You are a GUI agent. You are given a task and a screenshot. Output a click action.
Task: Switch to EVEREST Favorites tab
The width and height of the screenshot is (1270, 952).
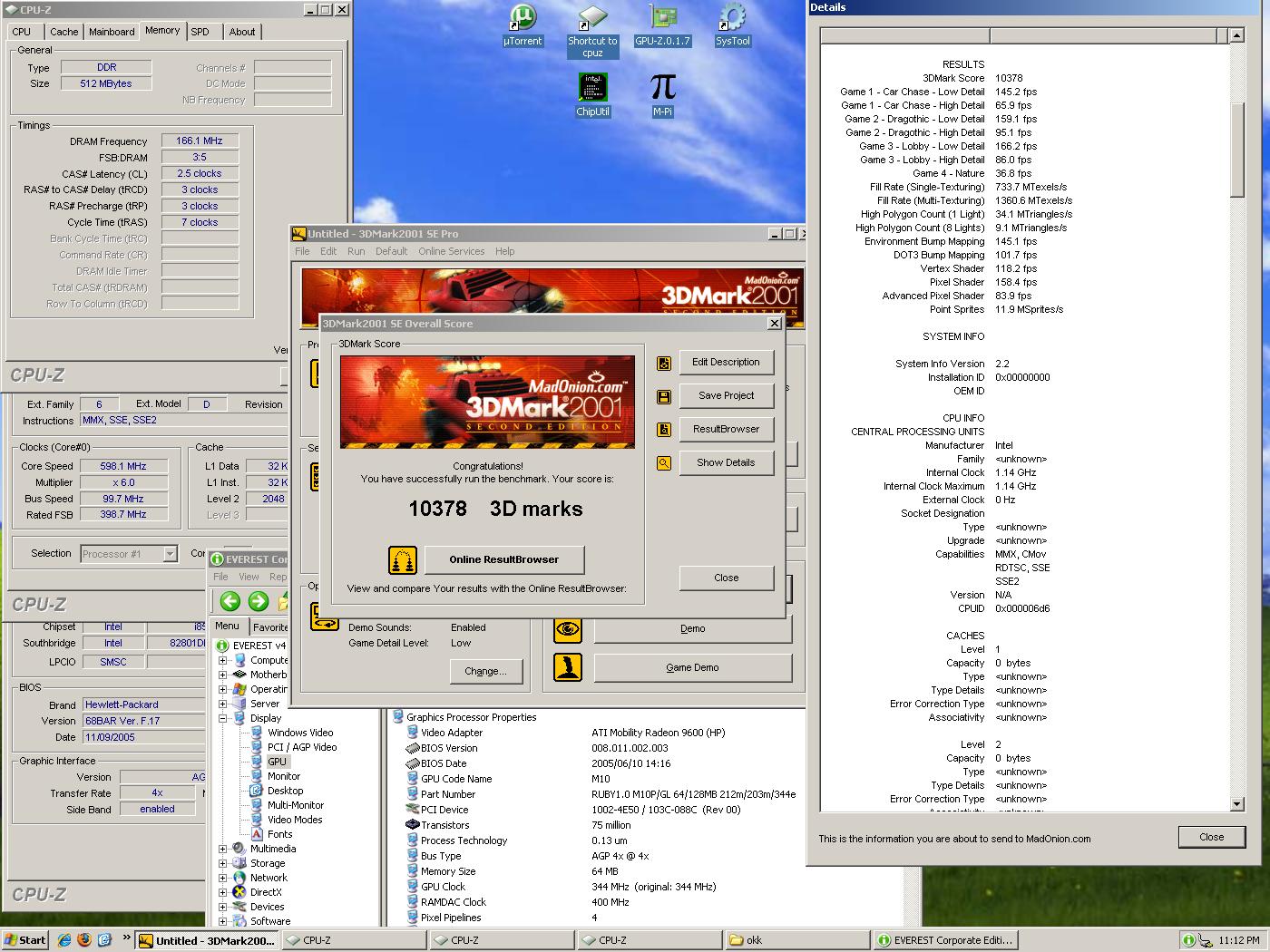270,627
